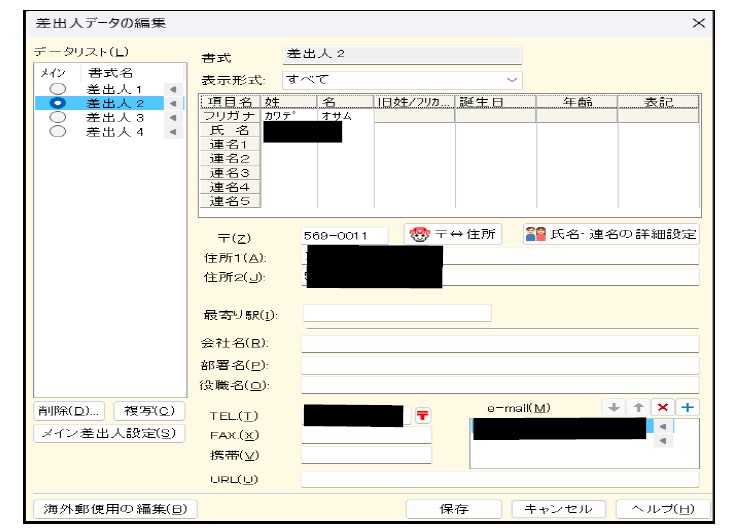
Task: Click arrow beside 差出人 4 in list
Action: 173,131
